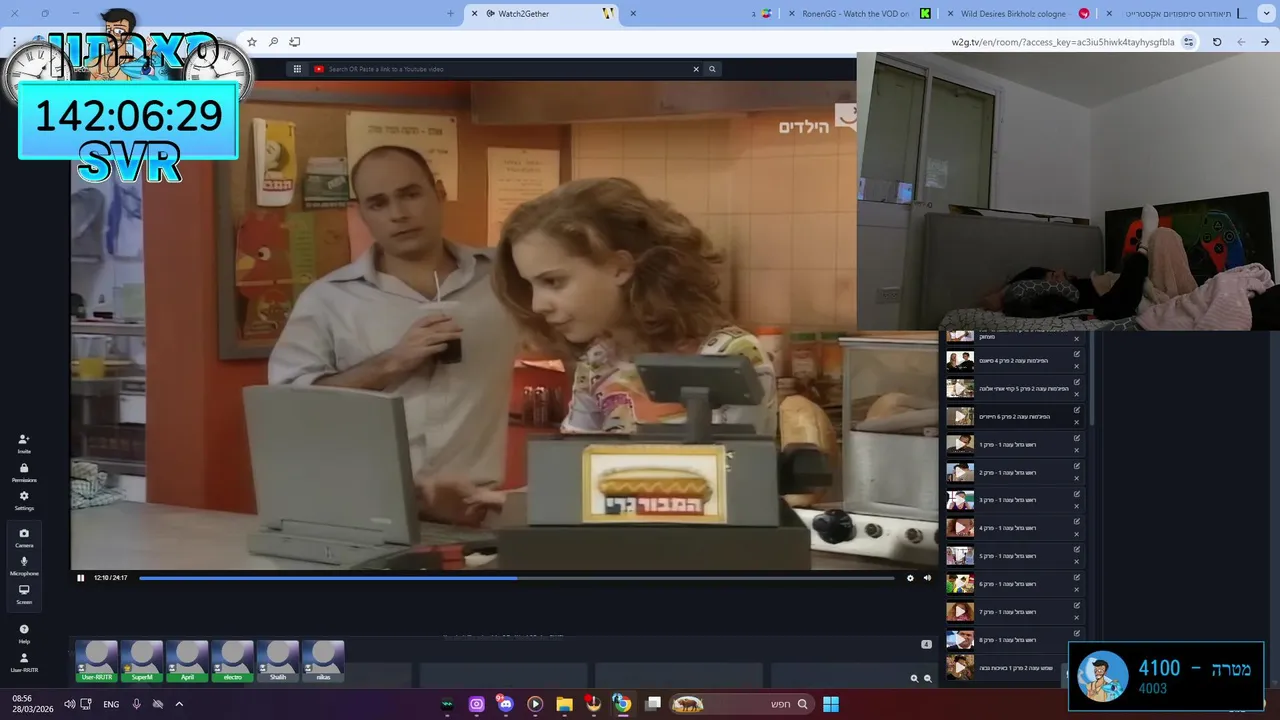This screenshot has height=720, width=1280.
Task: Toggle Screen sharing in the sidebar
Action: (24, 594)
